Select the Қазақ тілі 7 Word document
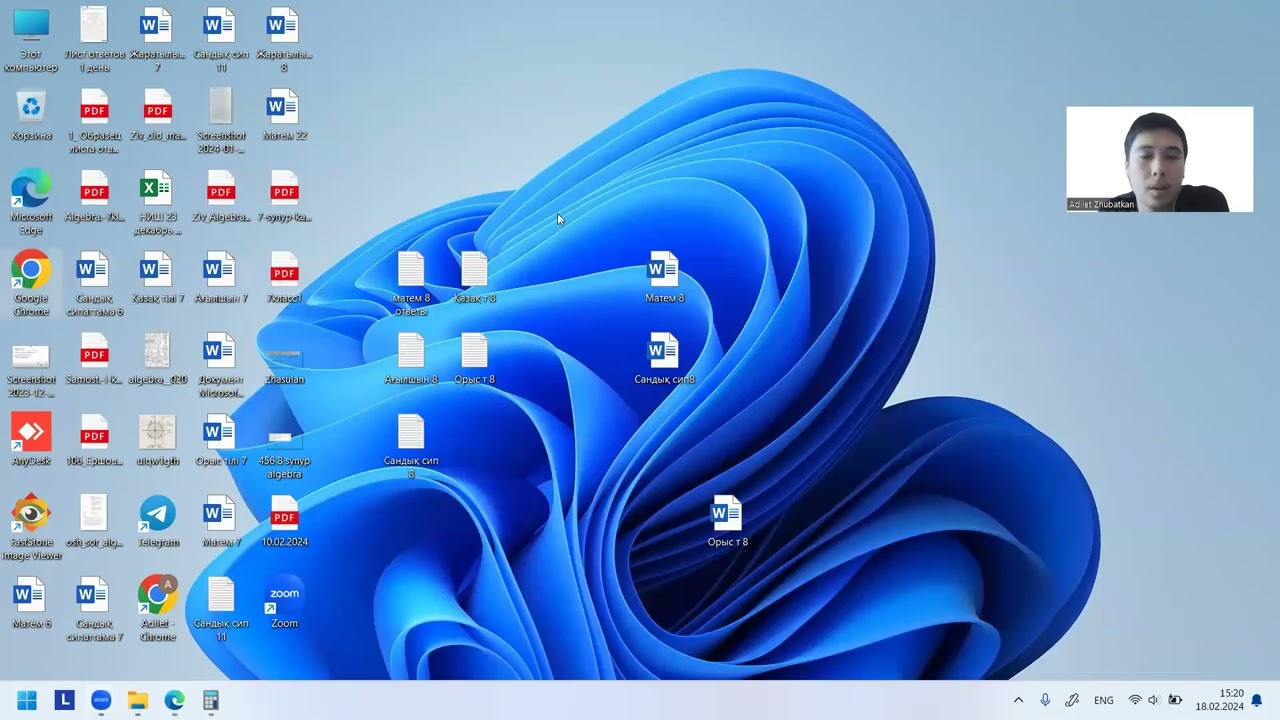Viewport: 1280px width, 720px height. (x=158, y=277)
